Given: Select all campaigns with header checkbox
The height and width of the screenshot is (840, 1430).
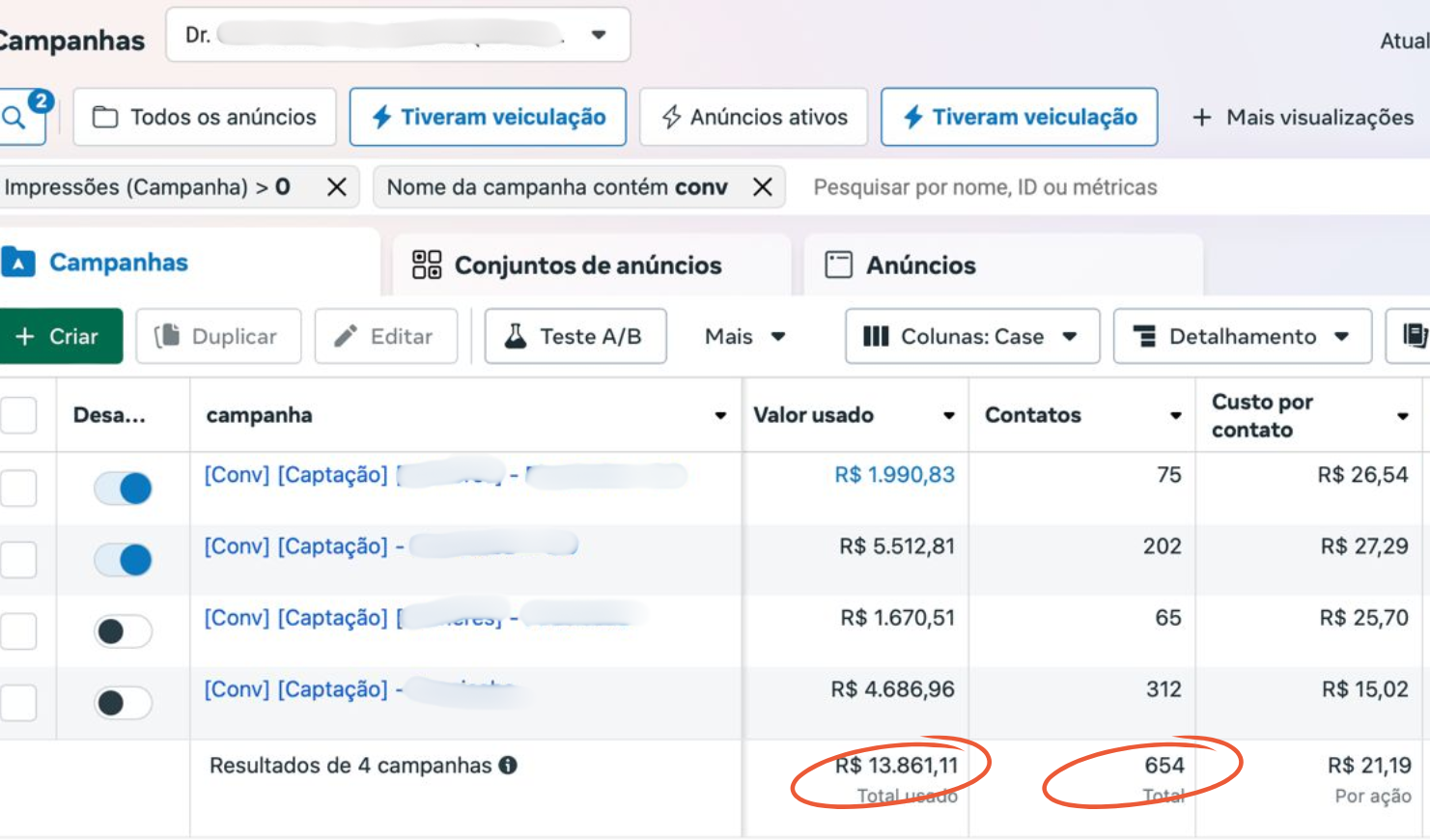Looking at the screenshot, I should 18,415.
